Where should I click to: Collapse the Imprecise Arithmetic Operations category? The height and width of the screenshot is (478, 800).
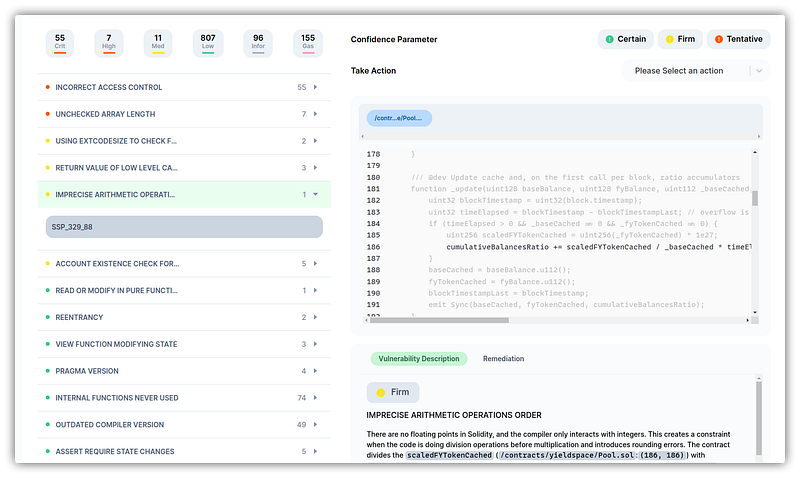[183, 194]
